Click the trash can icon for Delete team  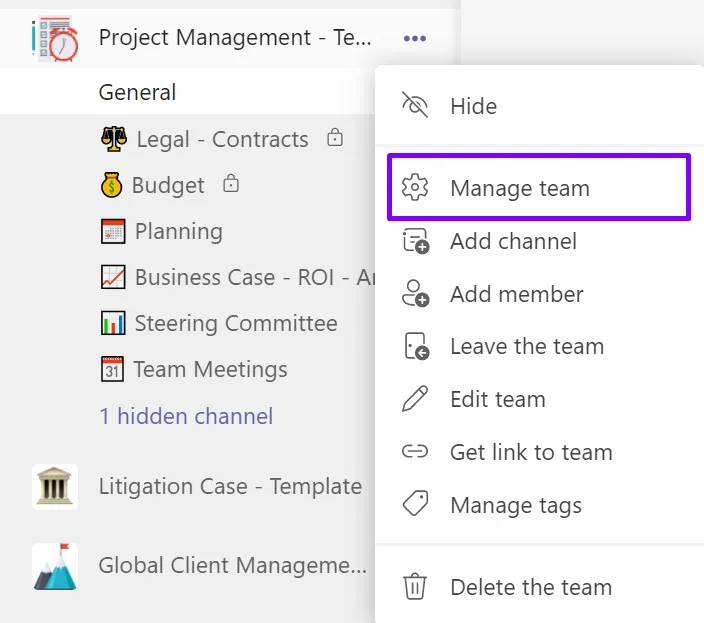pos(415,586)
